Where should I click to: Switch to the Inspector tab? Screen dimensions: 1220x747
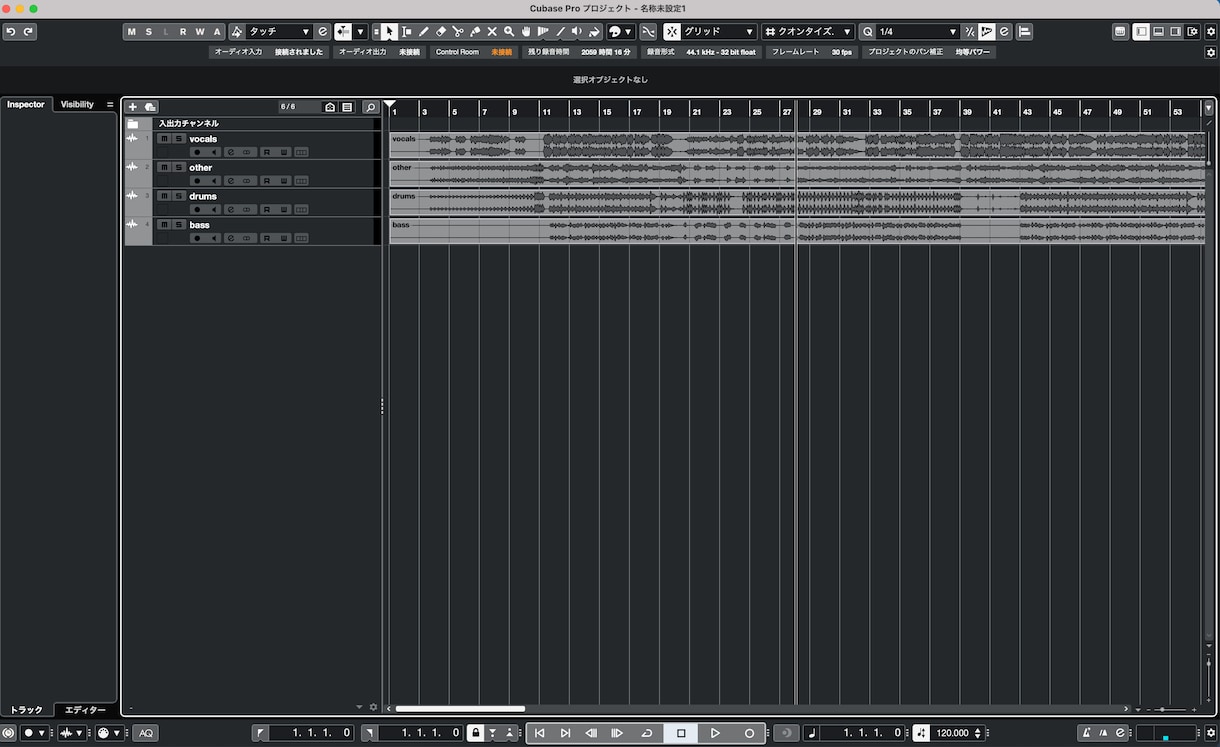26,104
